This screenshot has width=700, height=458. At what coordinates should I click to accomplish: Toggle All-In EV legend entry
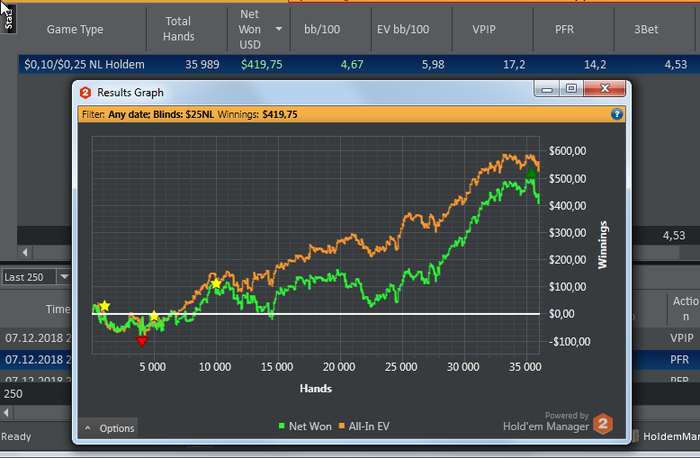click(364, 426)
